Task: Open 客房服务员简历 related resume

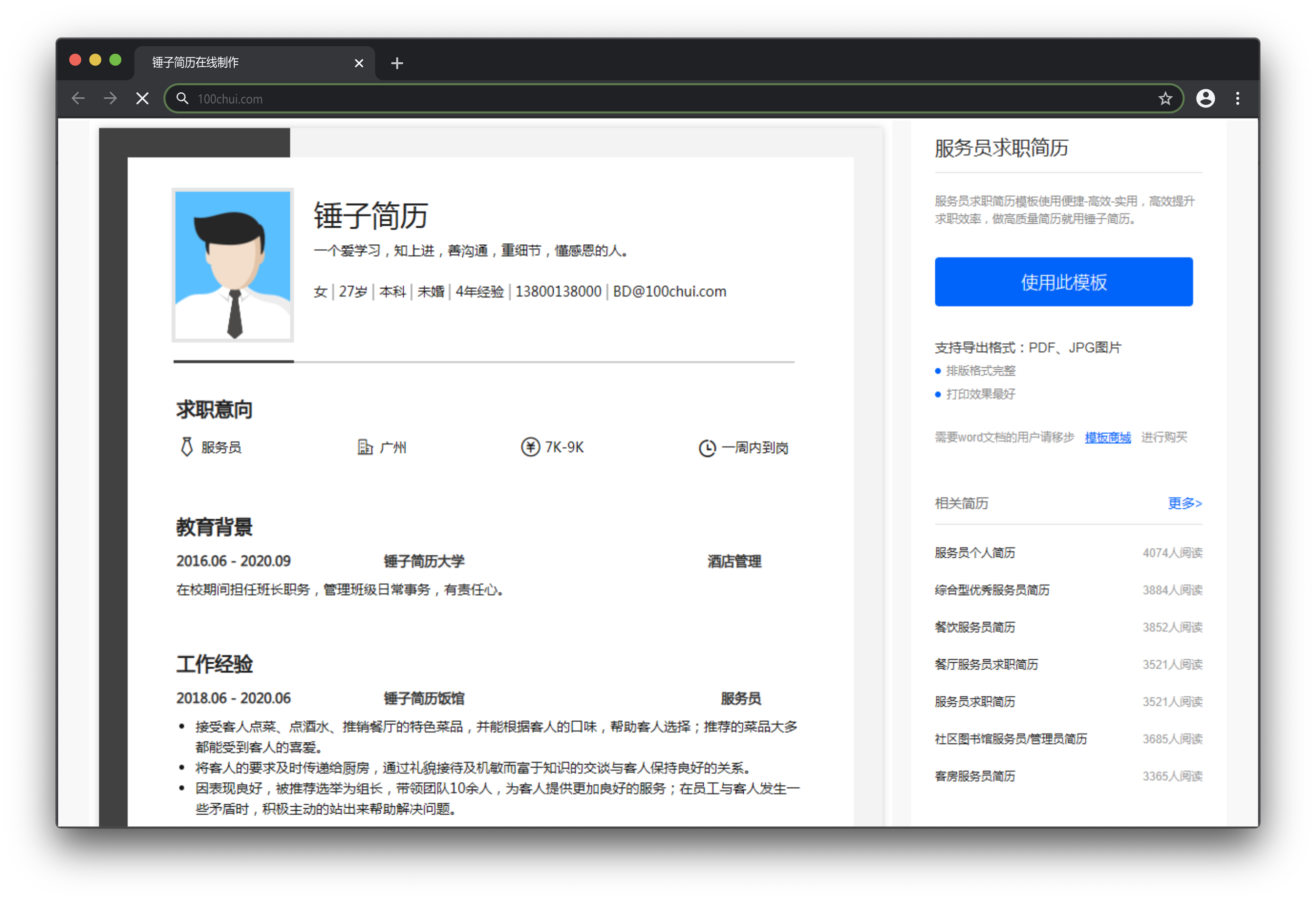Action: (974, 776)
